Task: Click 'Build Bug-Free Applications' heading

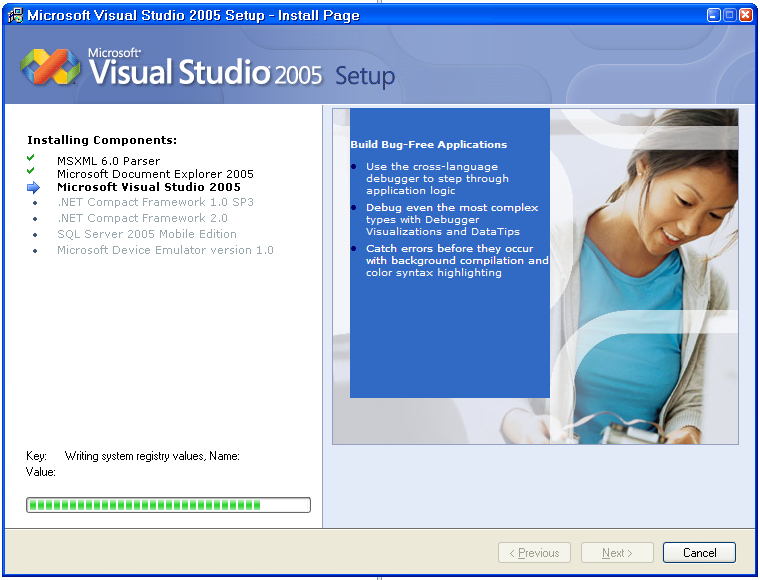Action: click(428, 144)
